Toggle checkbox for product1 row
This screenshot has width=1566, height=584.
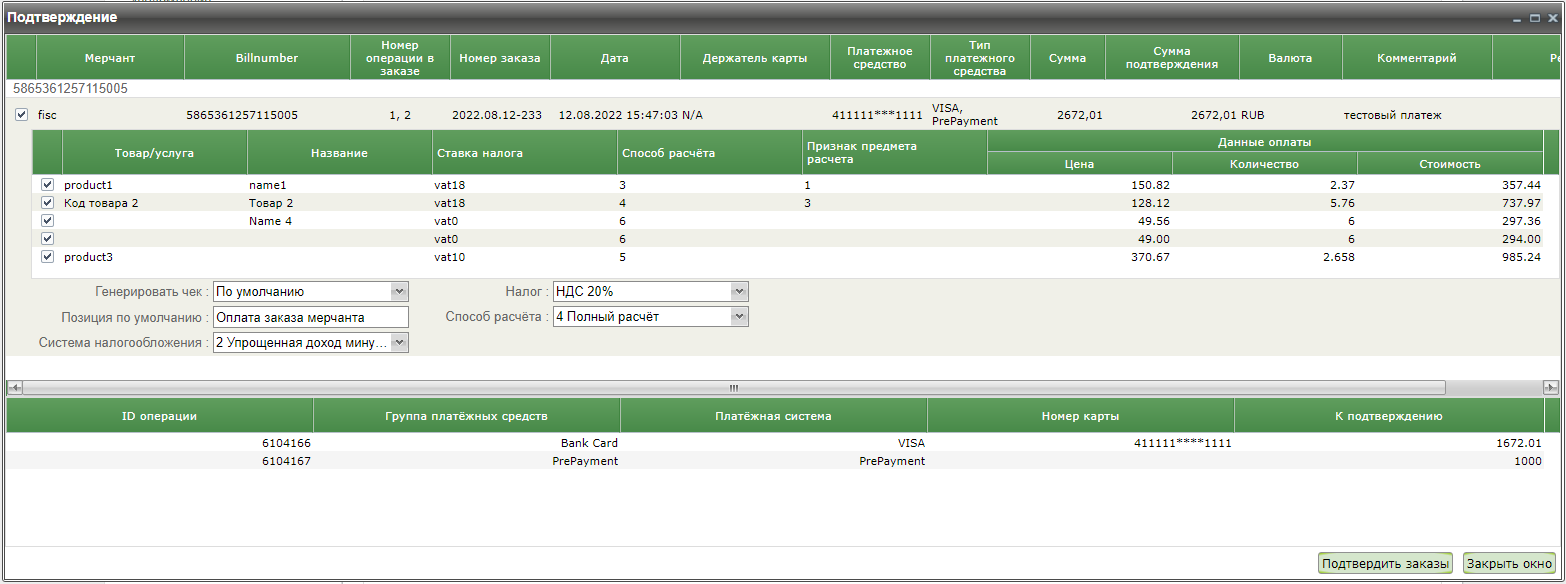[47, 185]
